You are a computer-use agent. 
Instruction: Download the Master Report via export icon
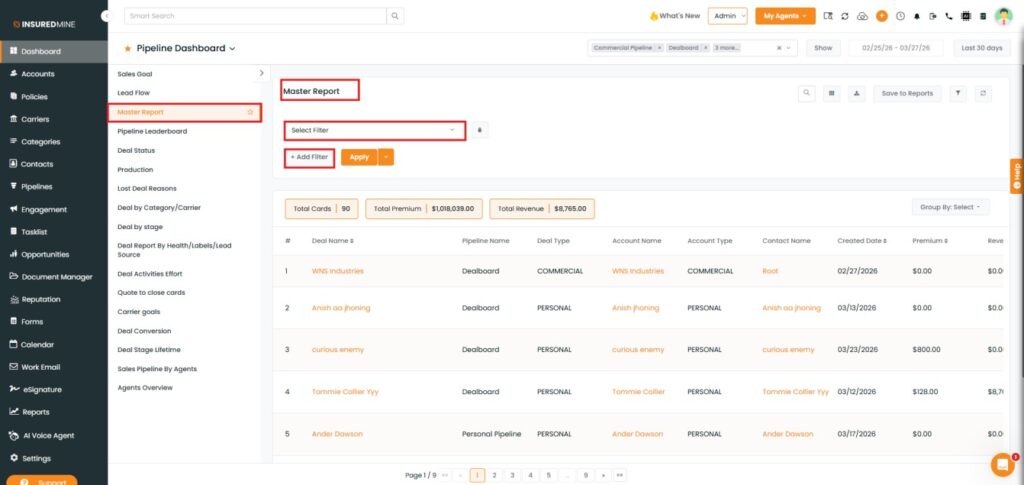click(x=857, y=93)
